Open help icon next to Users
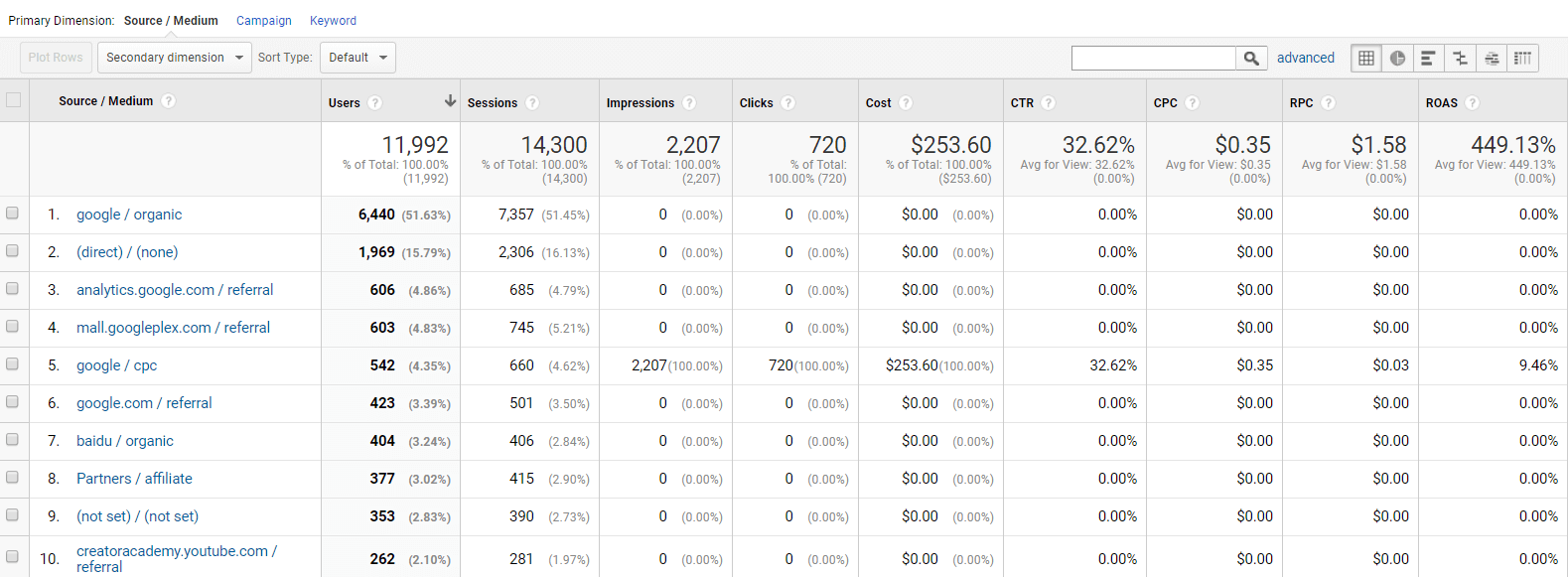Image resolution: width=1568 pixels, height=577 pixels. (x=374, y=102)
